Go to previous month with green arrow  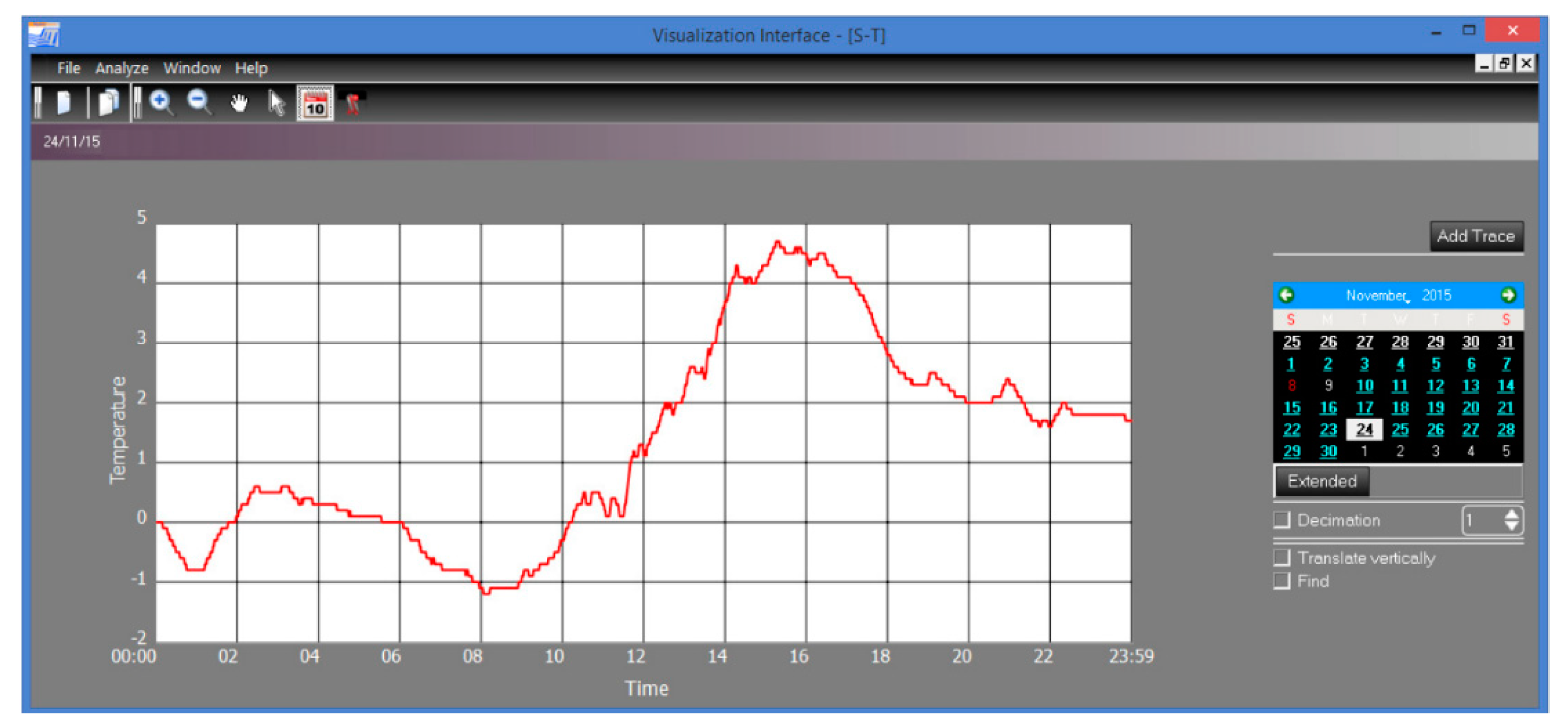tap(1286, 295)
